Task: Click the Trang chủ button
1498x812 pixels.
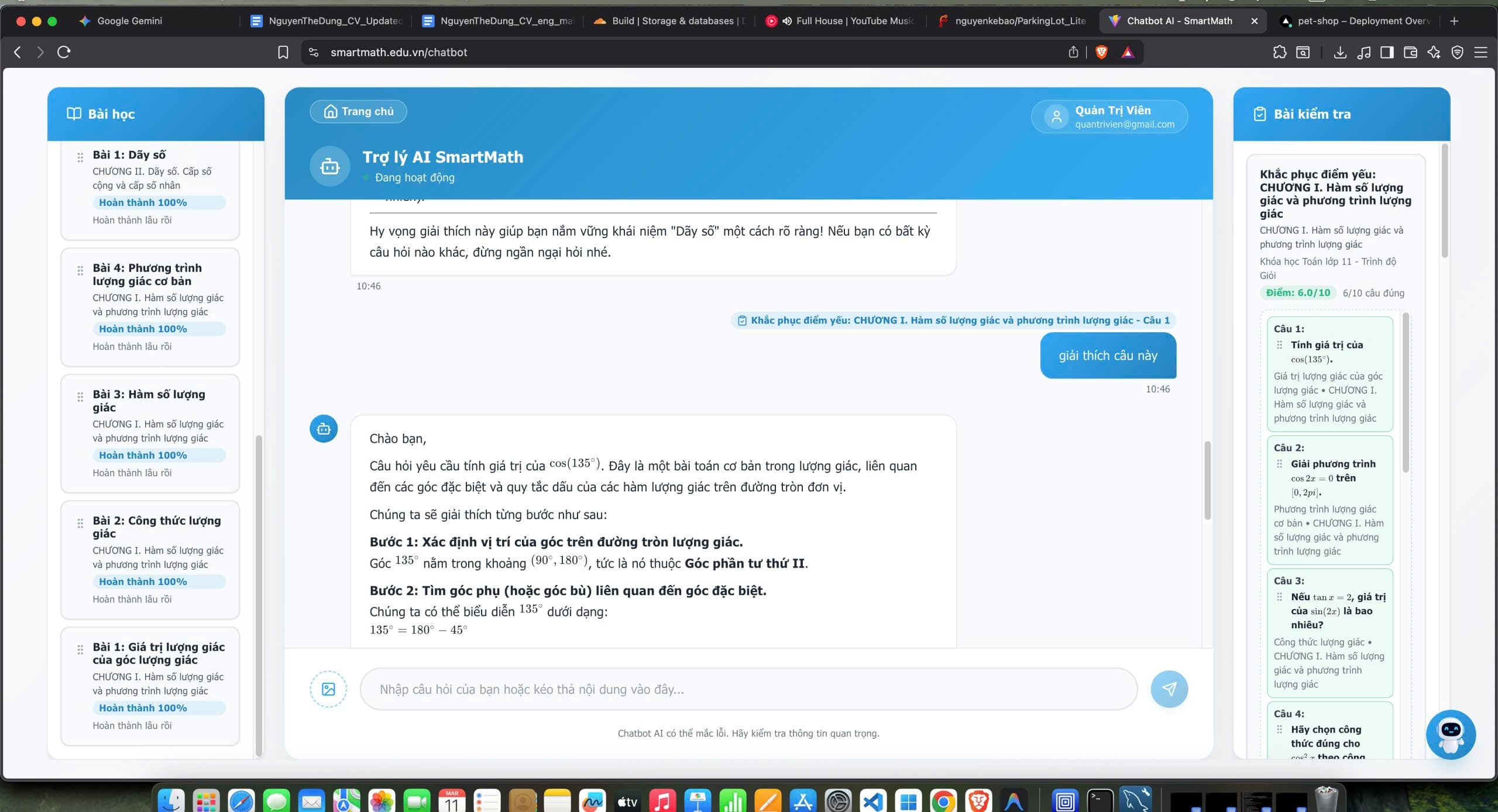Action: (x=358, y=111)
